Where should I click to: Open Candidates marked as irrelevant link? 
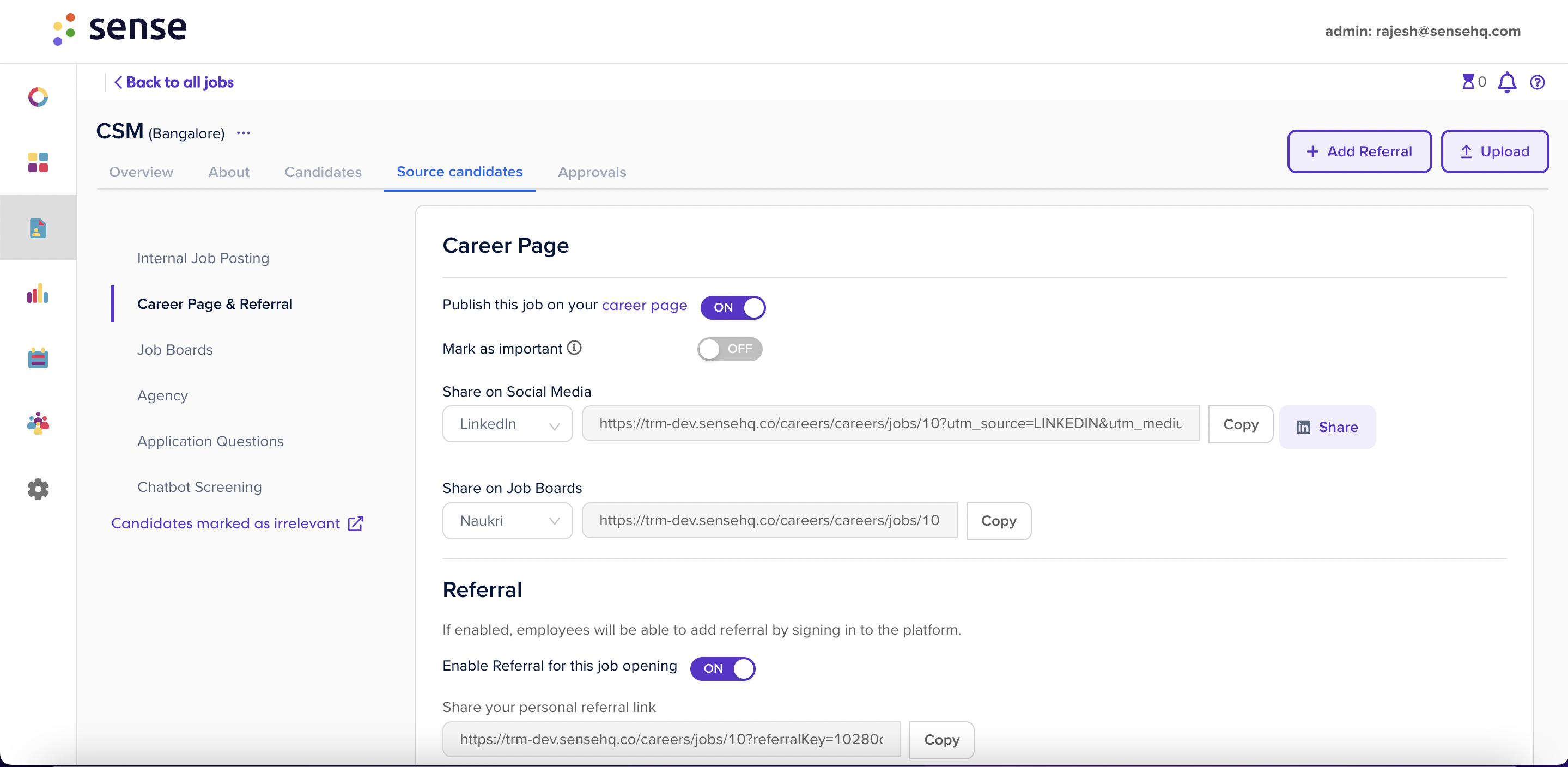point(226,523)
